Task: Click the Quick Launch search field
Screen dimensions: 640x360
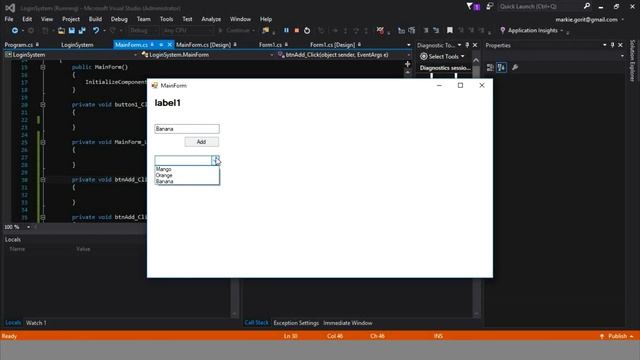Action: click(x=540, y=7)
